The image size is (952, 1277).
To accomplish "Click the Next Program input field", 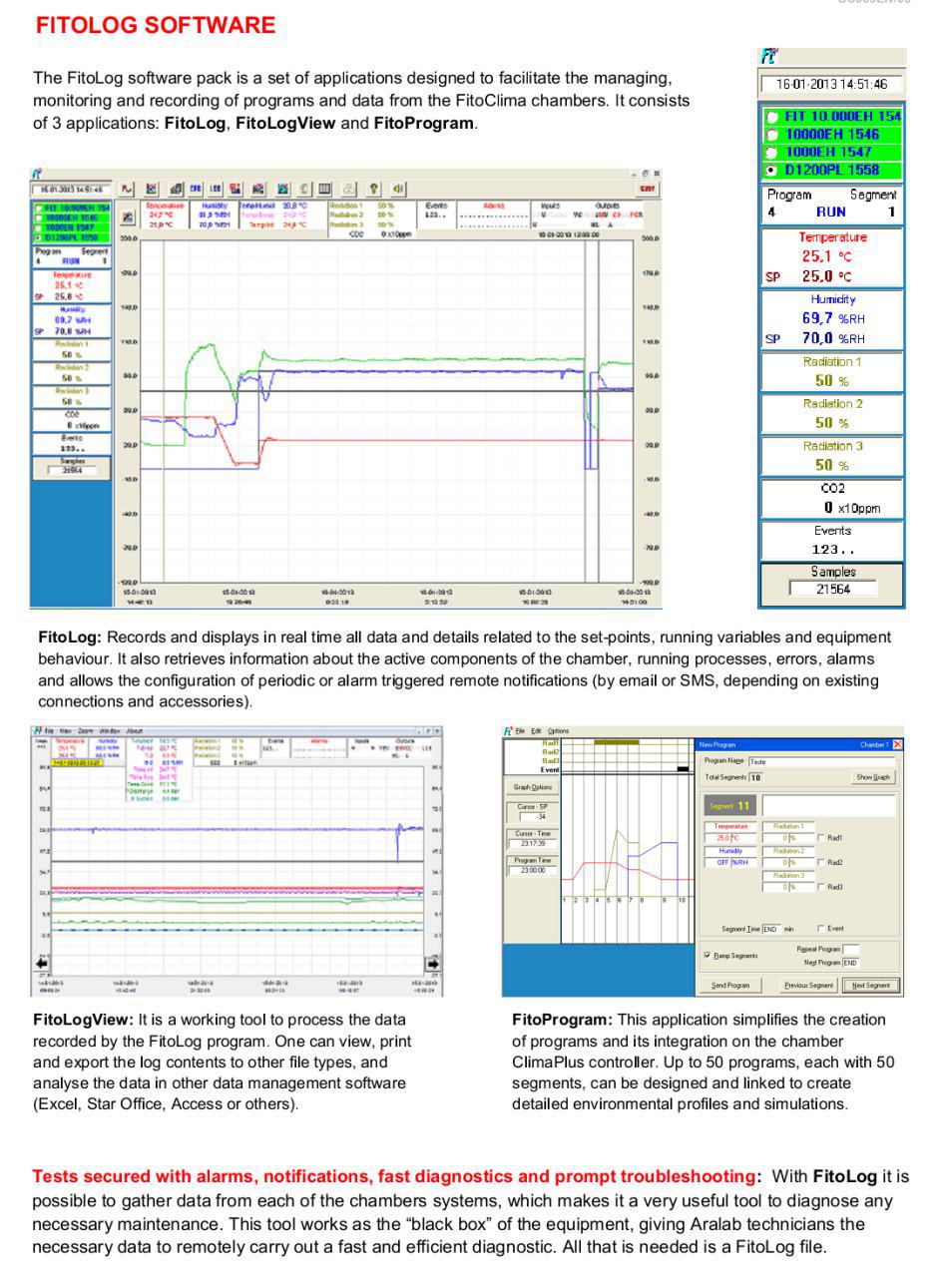I will 850,963.
